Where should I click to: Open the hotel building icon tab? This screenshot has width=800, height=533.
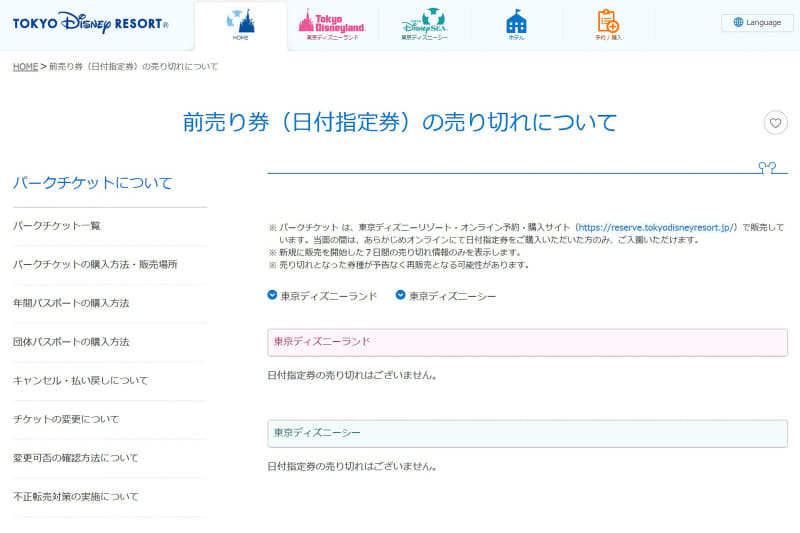516,24
